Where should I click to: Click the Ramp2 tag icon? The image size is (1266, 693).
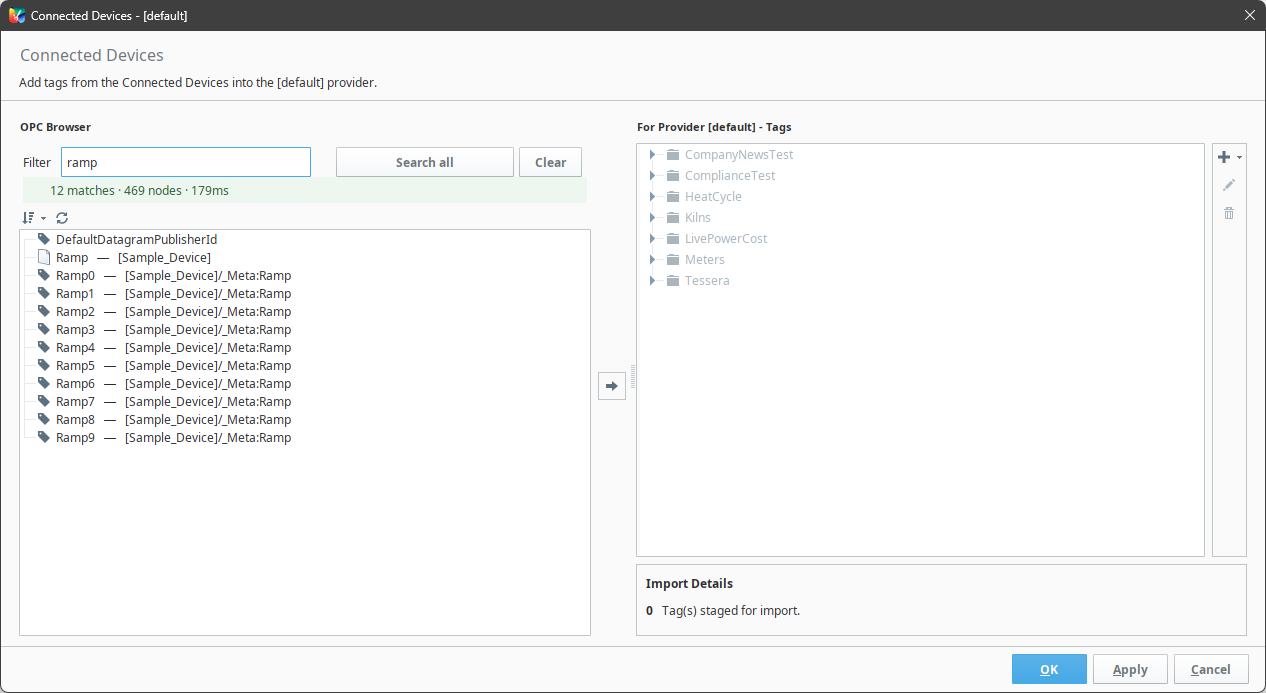pos(44,311)
